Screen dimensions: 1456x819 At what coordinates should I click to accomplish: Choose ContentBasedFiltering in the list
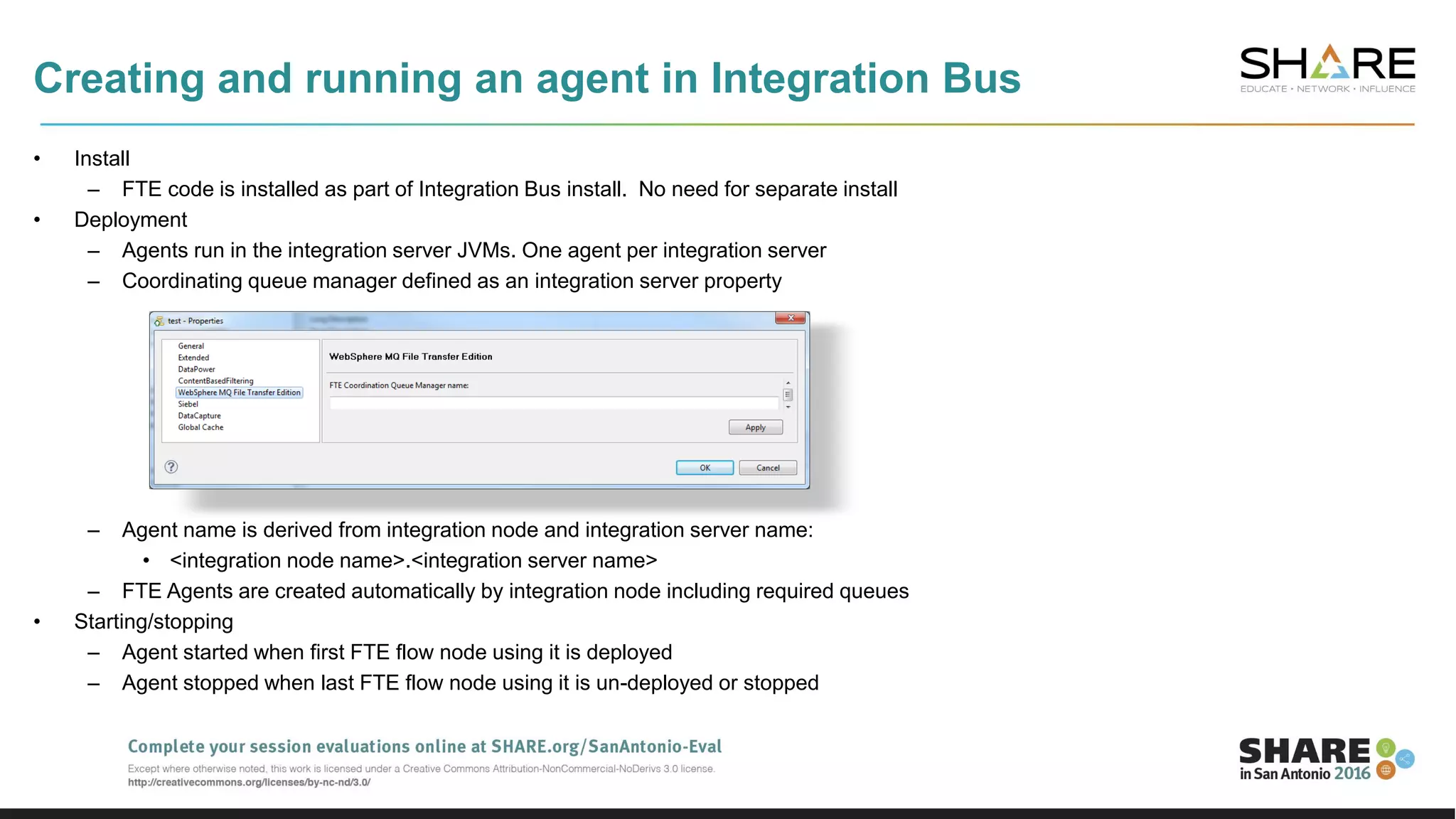coord(215,381)
